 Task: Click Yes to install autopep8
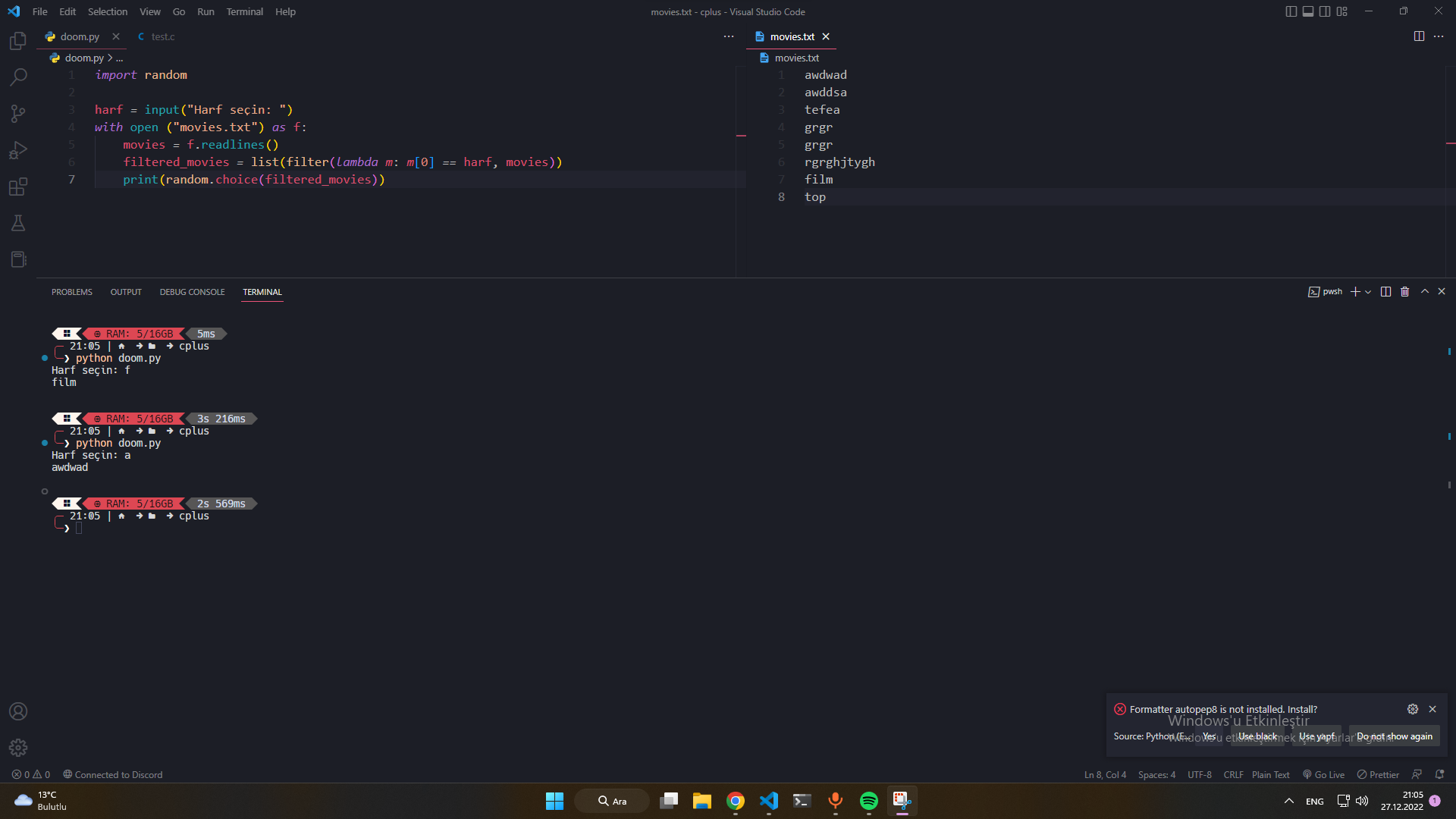(1209, 736)
